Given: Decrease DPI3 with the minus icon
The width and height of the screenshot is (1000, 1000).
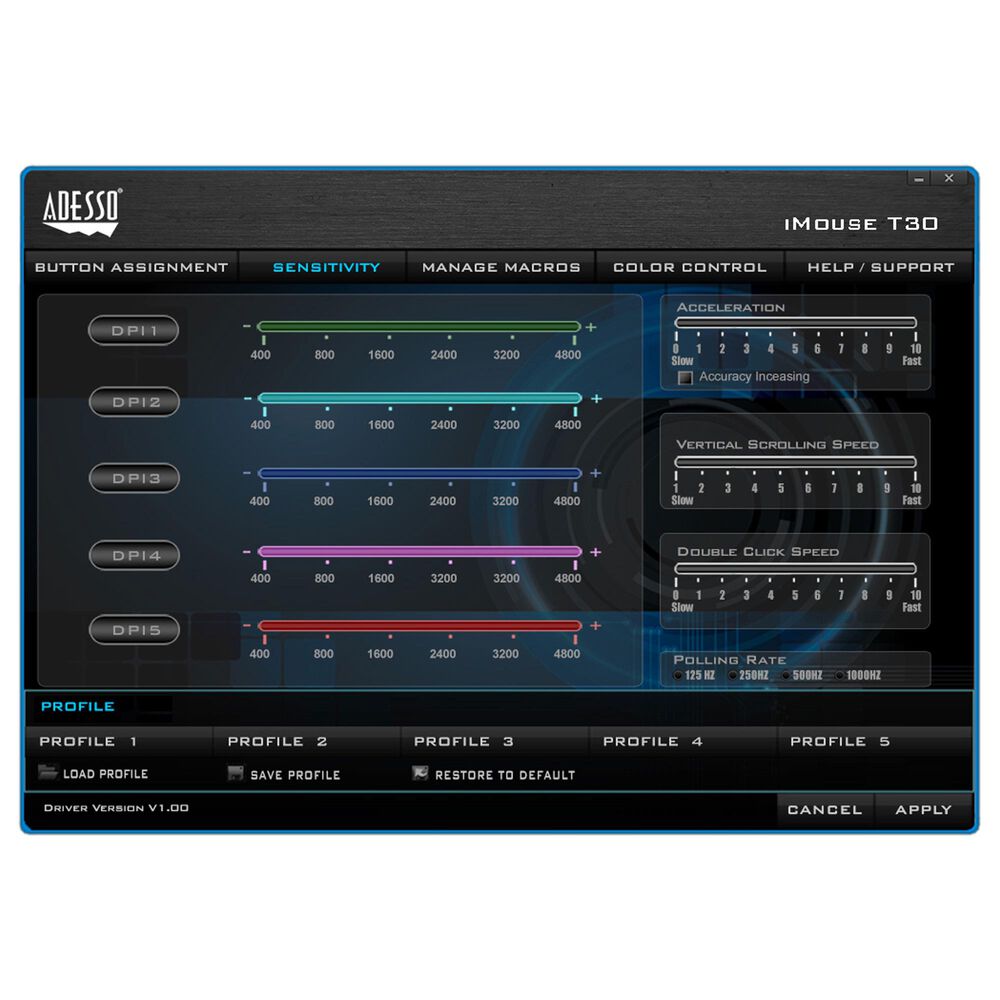Looking at the screenshot, I should coord(247,473).
